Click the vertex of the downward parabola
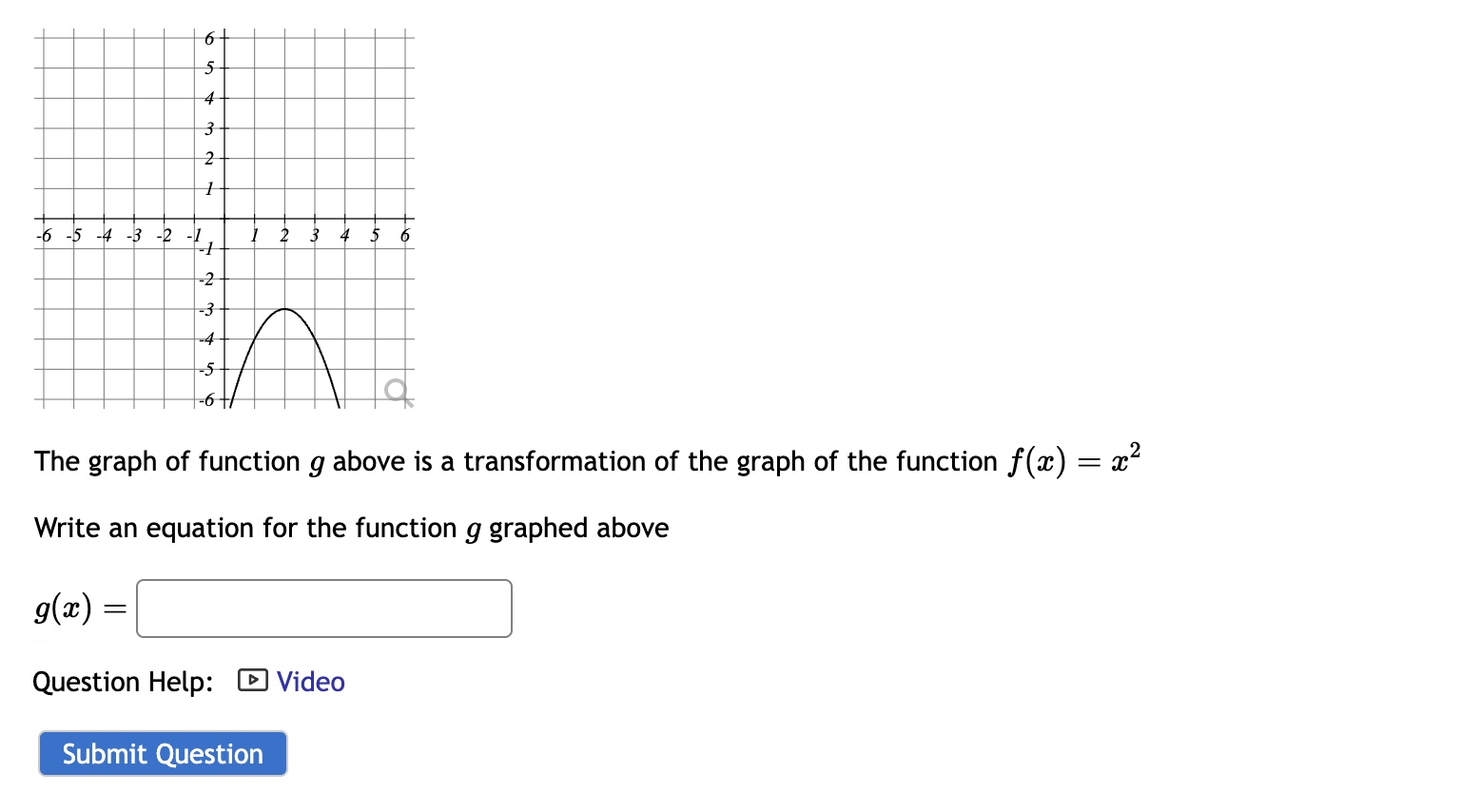Screen dimensions: 1480x812 pos(283,309)
